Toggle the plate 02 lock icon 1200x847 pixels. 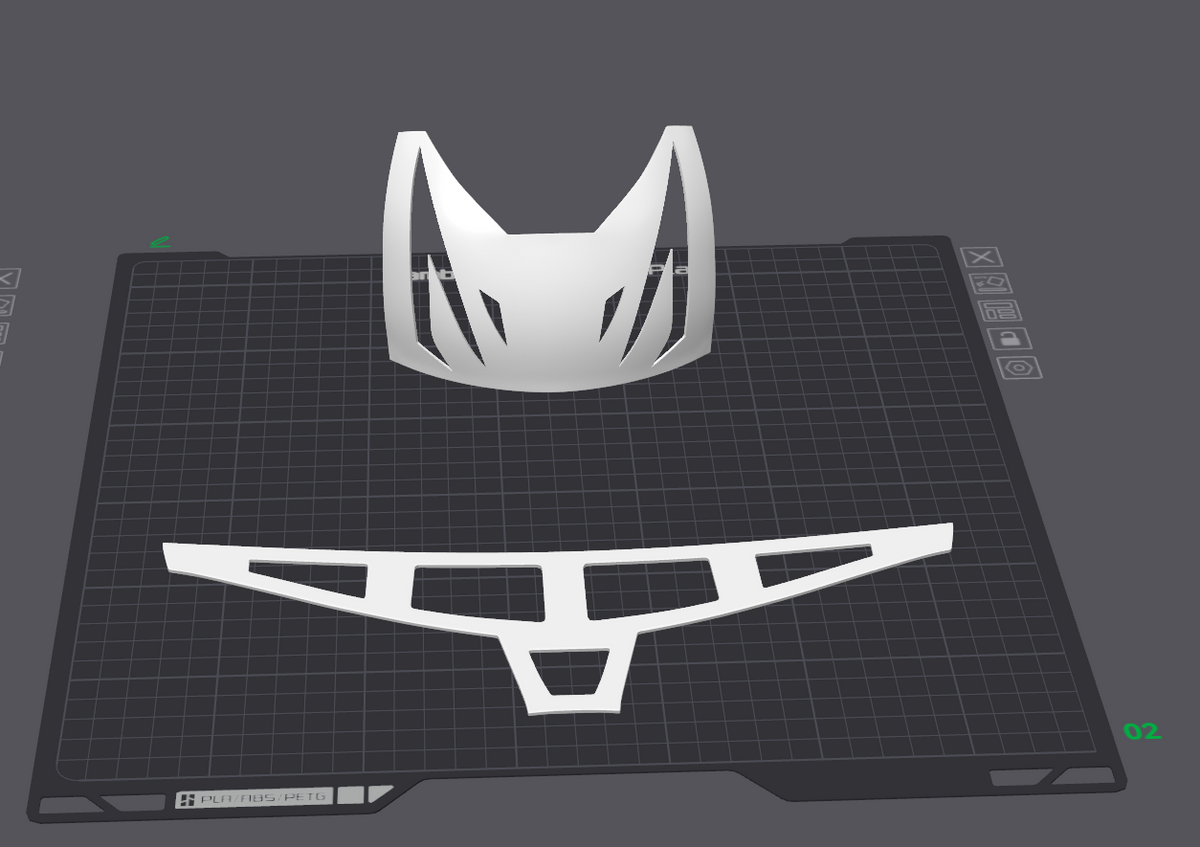click(1008, 338)
